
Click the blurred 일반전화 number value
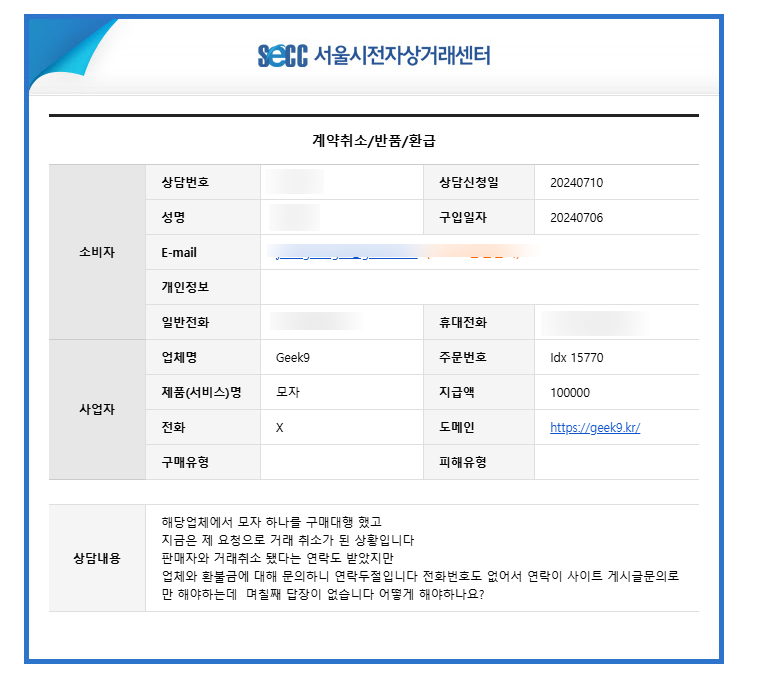coord(316,321)
